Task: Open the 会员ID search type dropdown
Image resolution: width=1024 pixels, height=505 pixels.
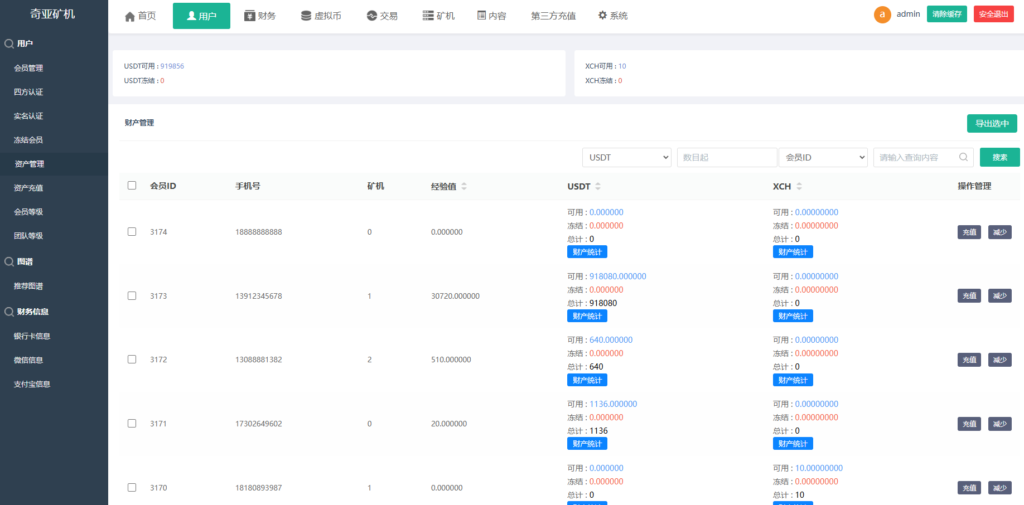Action: [823, 157]
